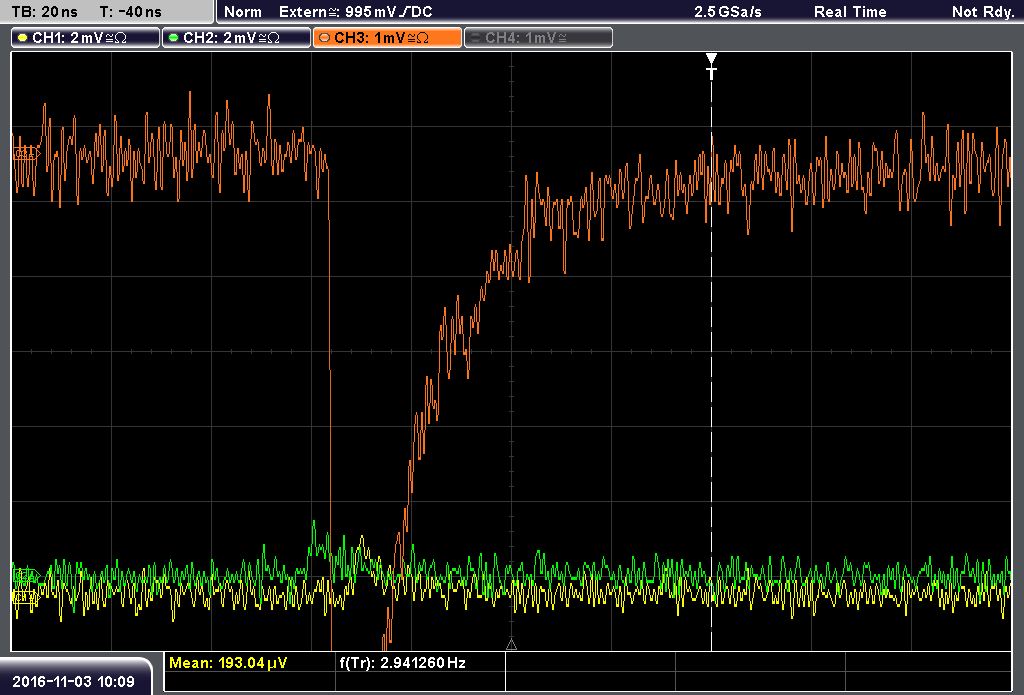Screen dimensions: 1024x695
Task: Click the TB: 20 ns timebase readout
Action: pyautogui.click(x=44, y=12)
